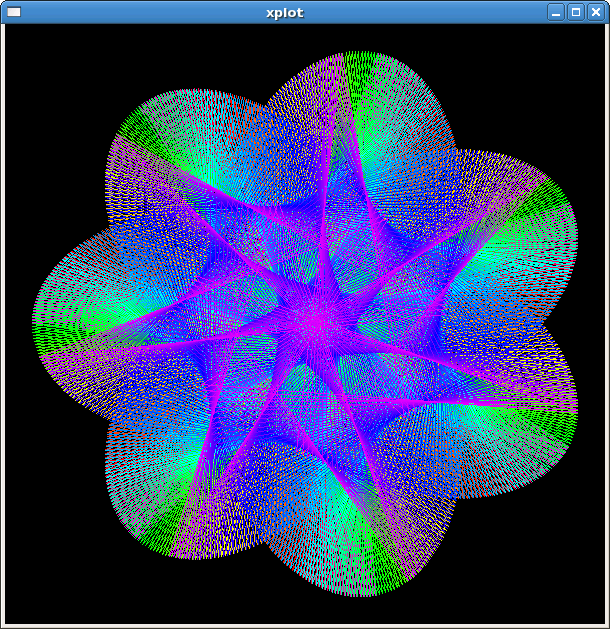The width and height of the screenshot is (610, 629).
Task: Close the xplot window
Action: (596, 12)
